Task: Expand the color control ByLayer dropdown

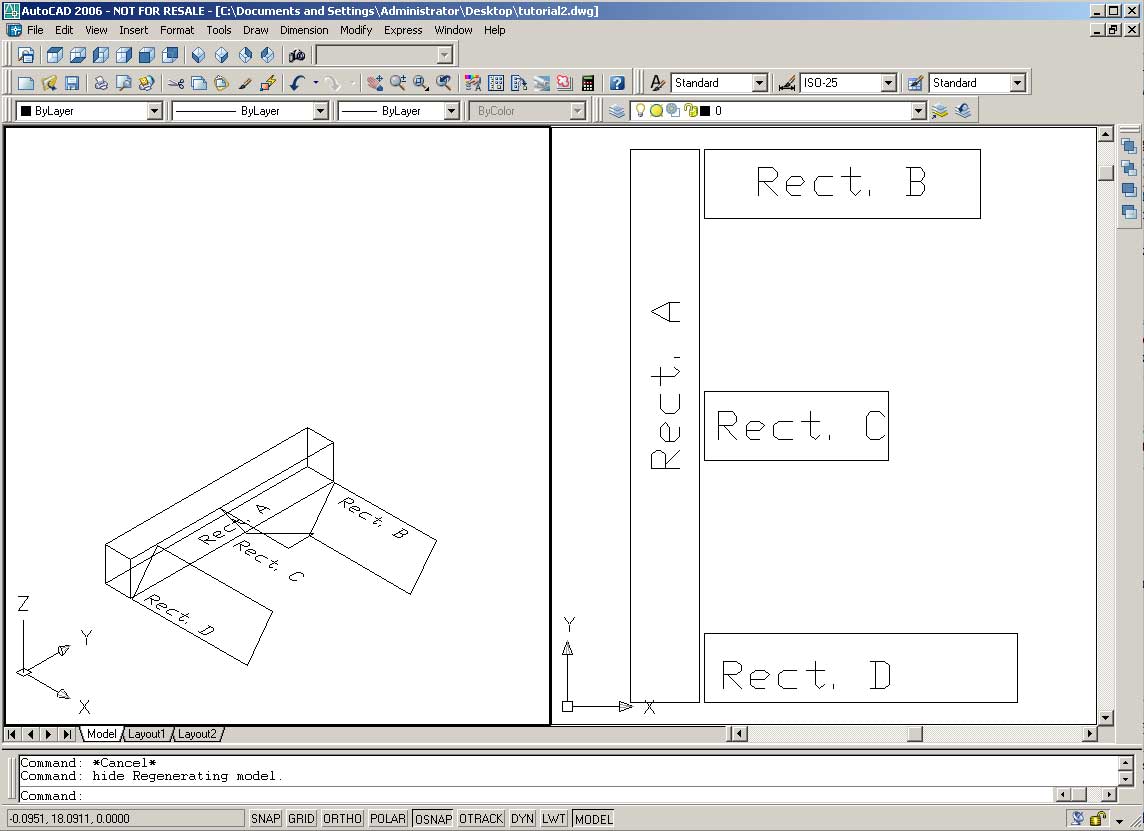Action: [154, 111]
